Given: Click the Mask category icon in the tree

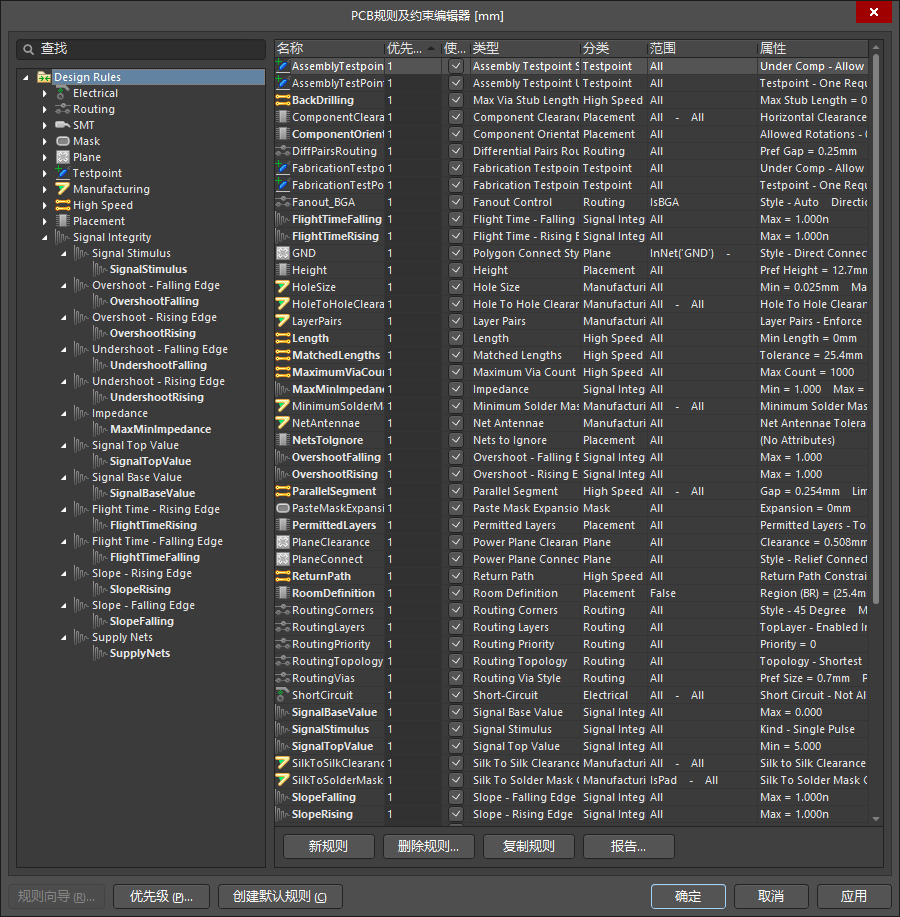Looking at the screenshot, I should [x=63, y=141].
